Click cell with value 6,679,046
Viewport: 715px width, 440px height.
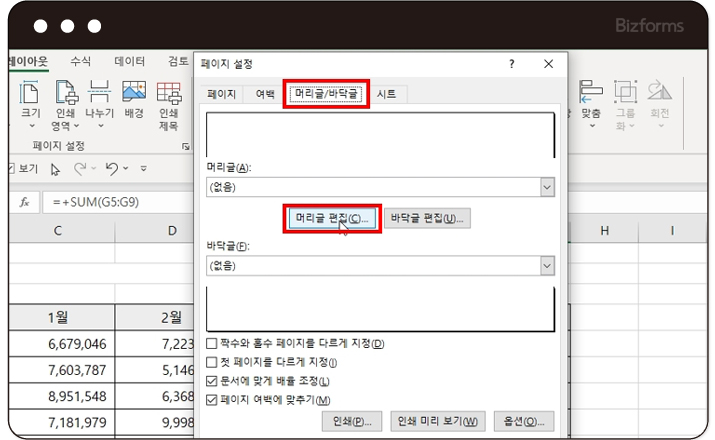61,344
